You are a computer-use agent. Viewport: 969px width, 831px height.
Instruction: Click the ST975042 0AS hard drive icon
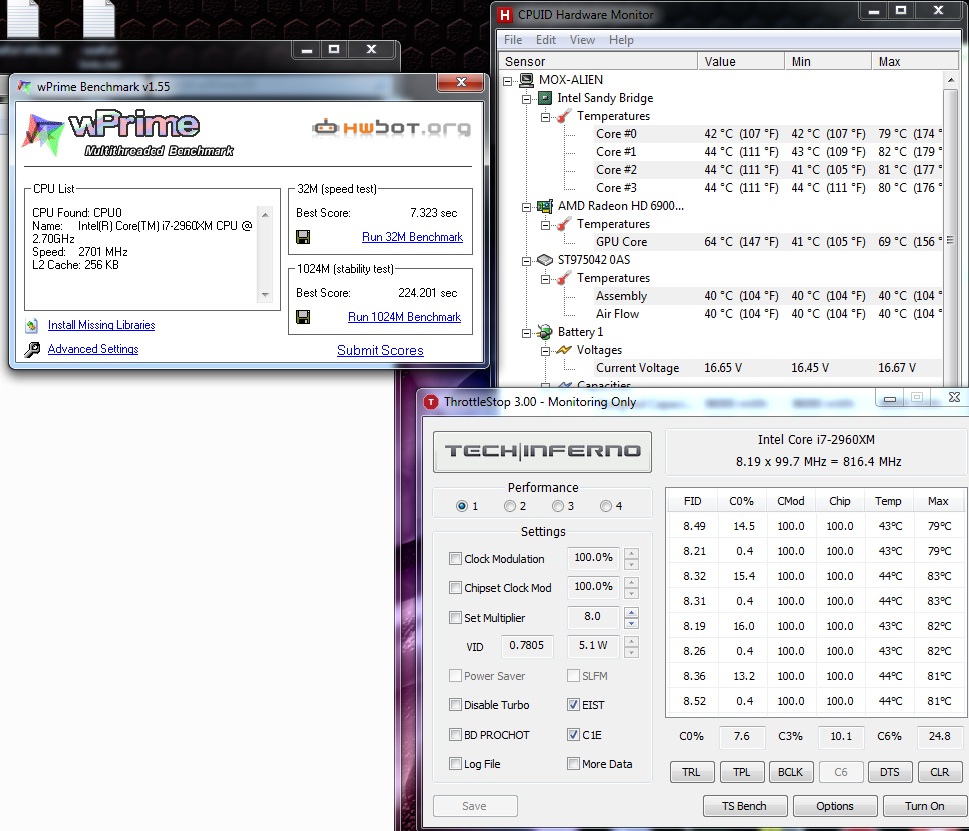(545, 260)
